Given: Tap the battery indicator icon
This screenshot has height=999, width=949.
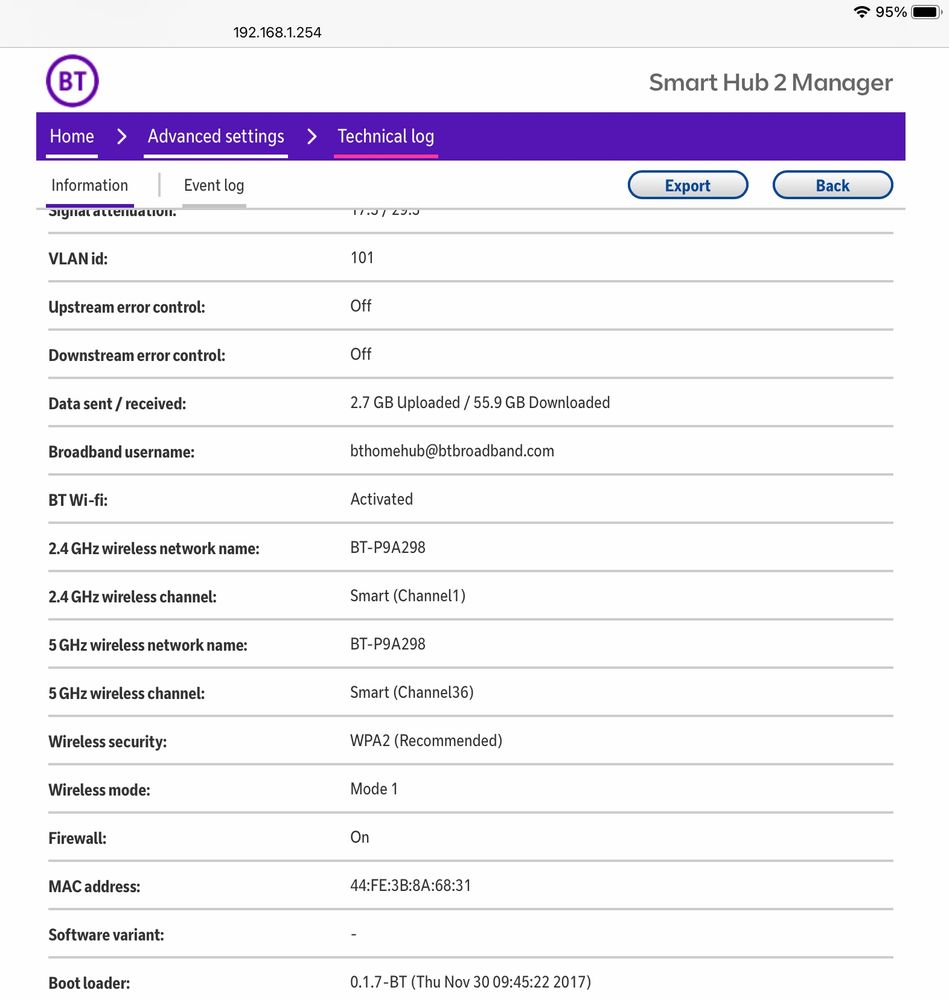Looking at the screenshot, I should (x=925, y=12).
